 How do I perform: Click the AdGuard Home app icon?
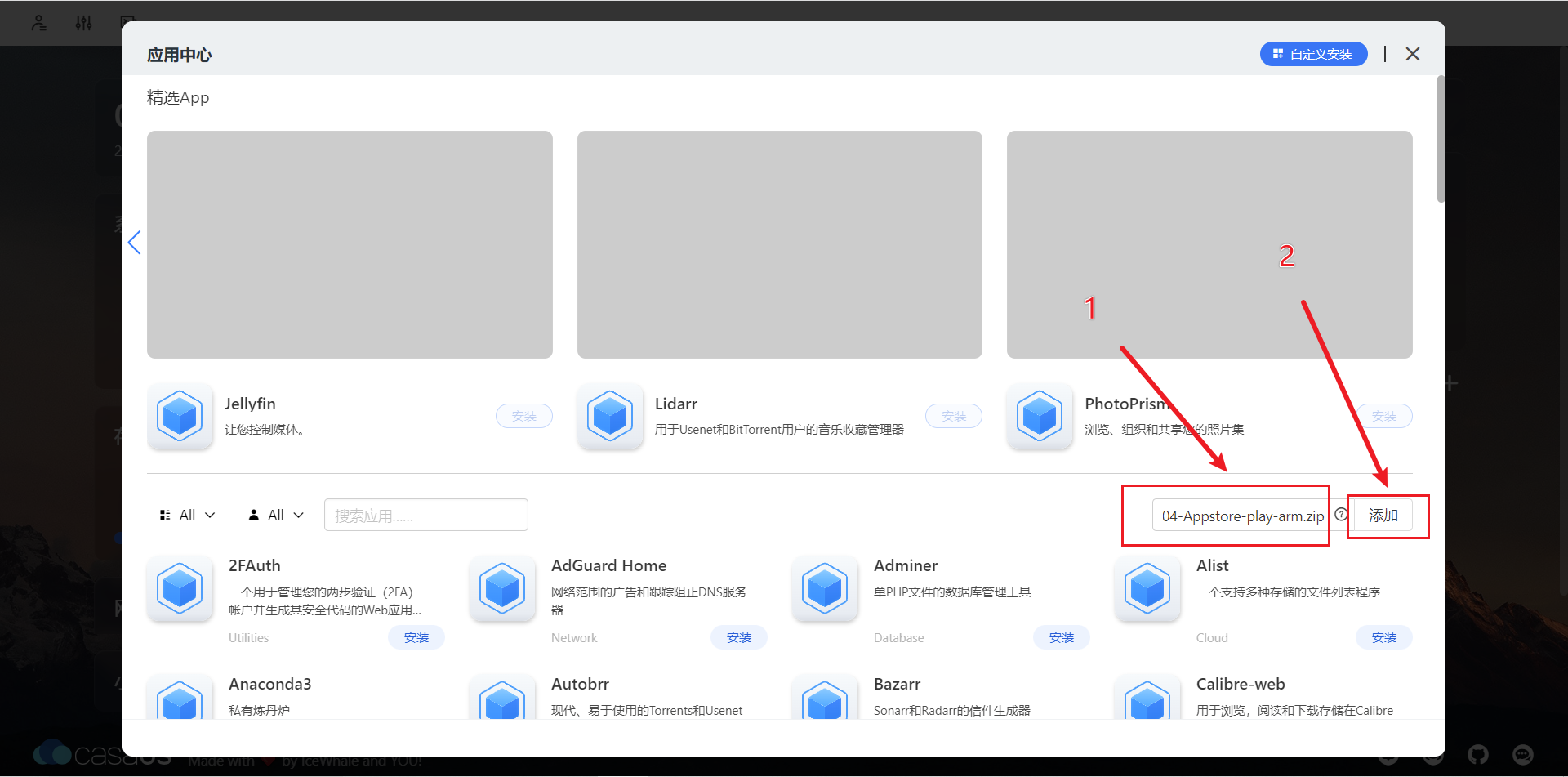click(502, 588)
